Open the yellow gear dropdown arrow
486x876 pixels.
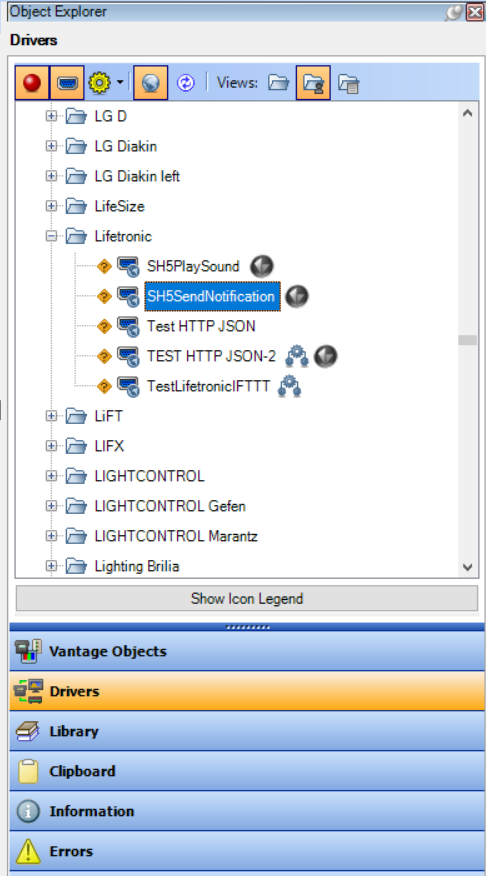[x=120, y=83]
